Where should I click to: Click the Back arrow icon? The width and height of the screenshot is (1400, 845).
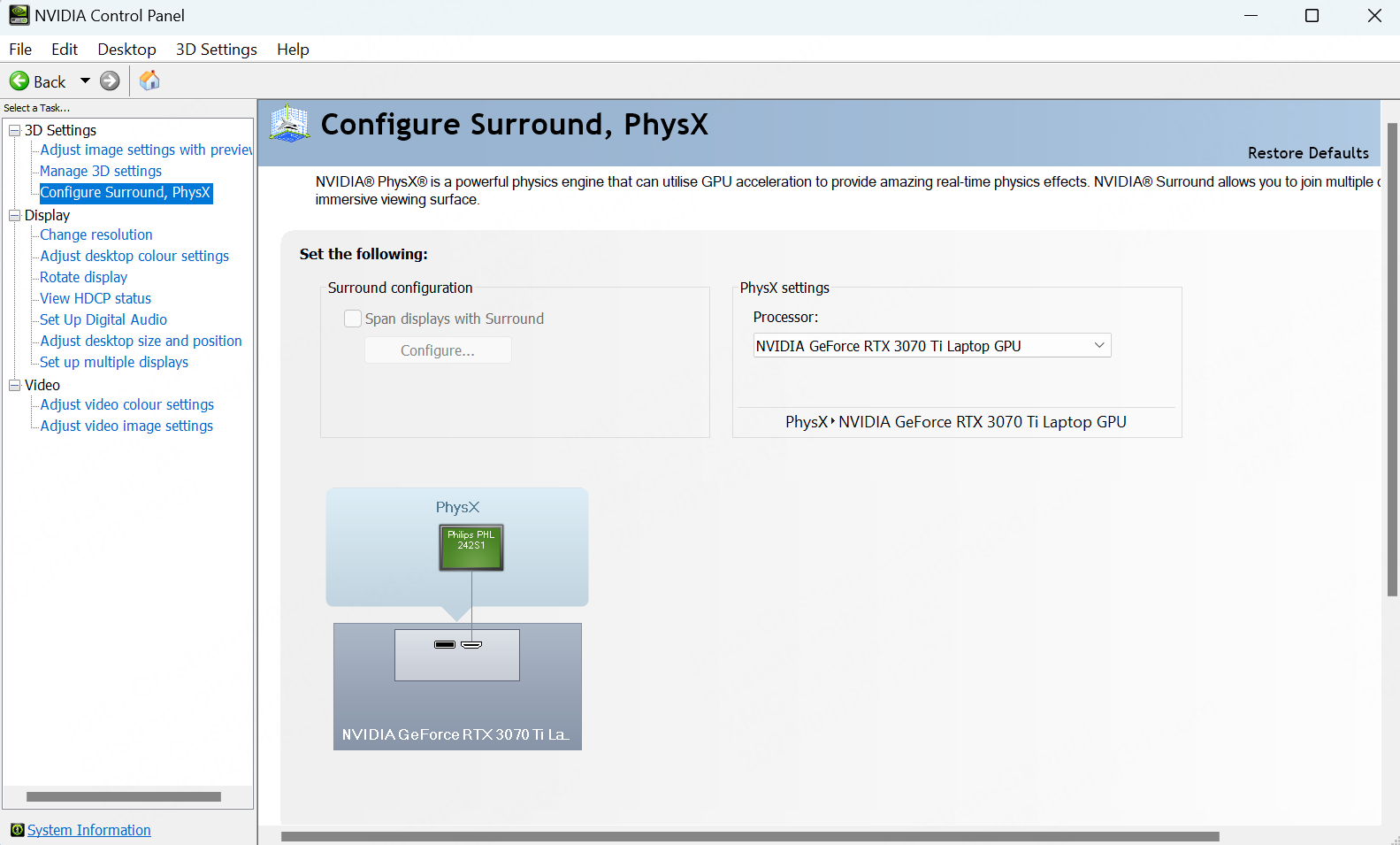tap(19, 81)
